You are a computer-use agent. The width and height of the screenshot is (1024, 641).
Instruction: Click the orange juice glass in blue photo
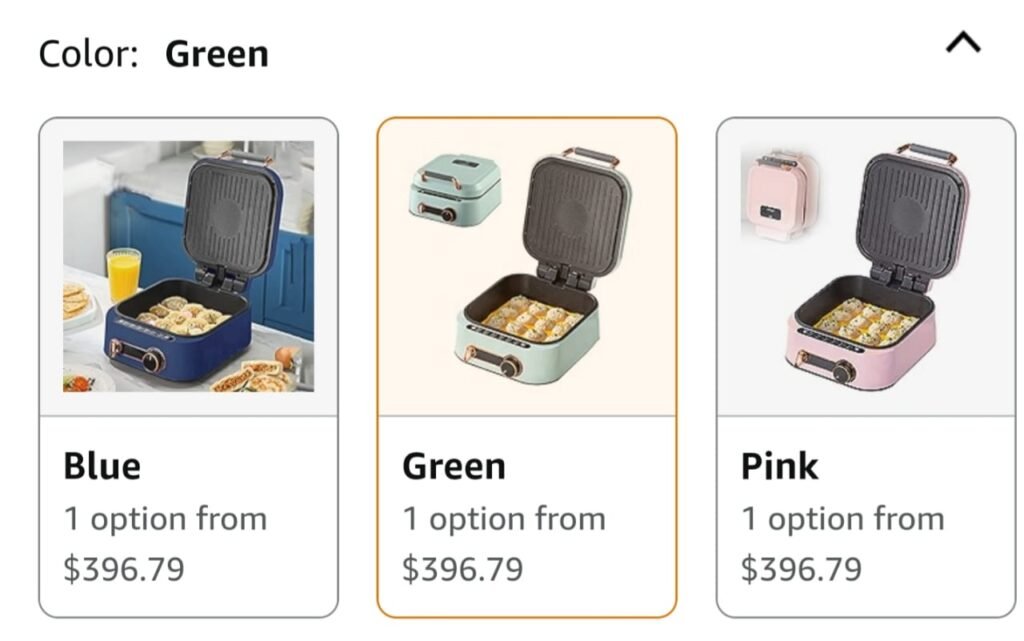pyautogui.click(x=123, y=272)
